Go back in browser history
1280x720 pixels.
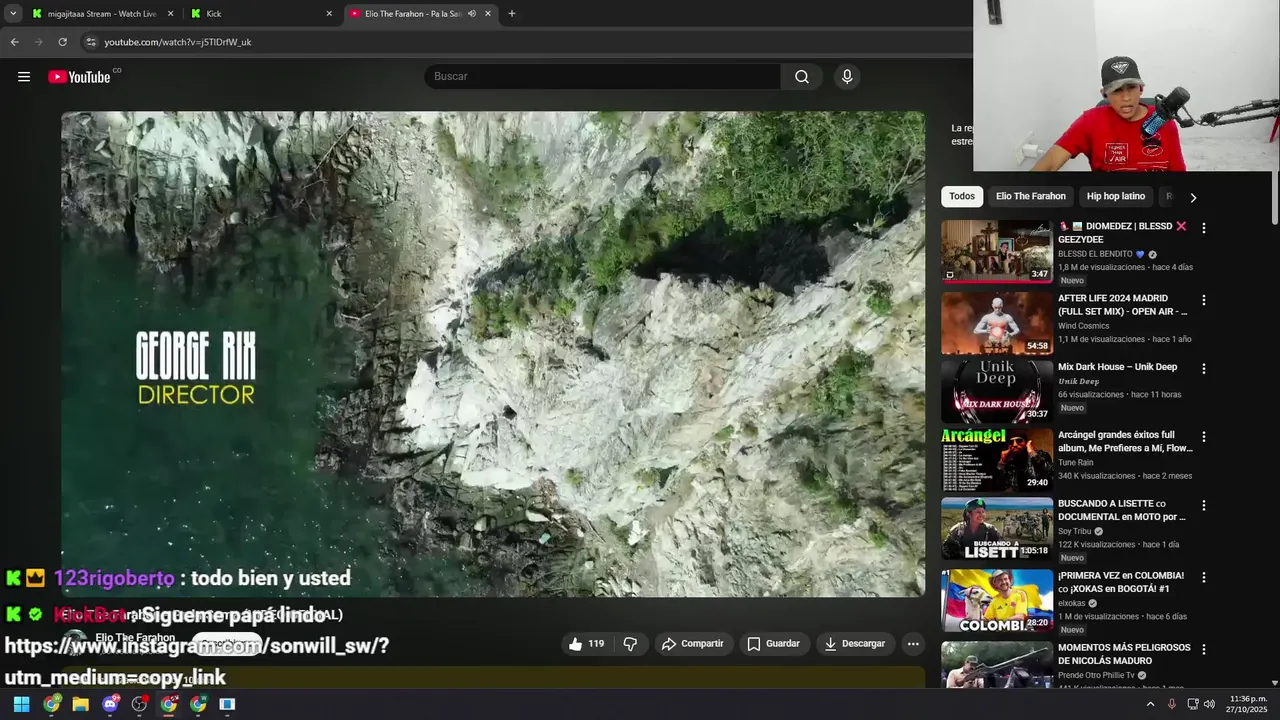click(x=14, y=42)
